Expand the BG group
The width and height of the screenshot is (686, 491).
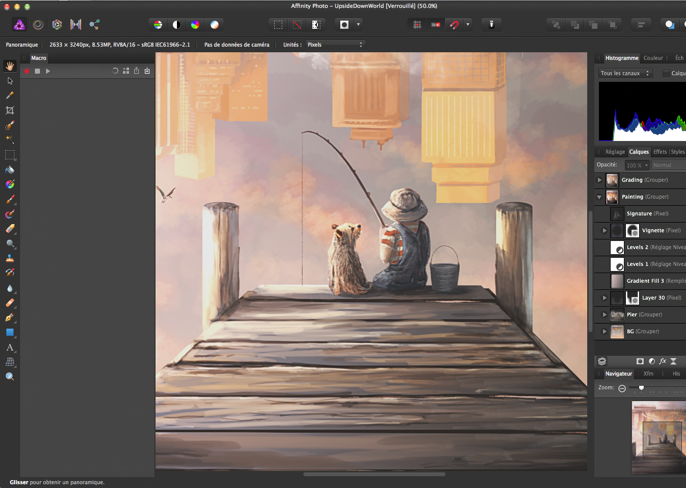coord(604,332)
